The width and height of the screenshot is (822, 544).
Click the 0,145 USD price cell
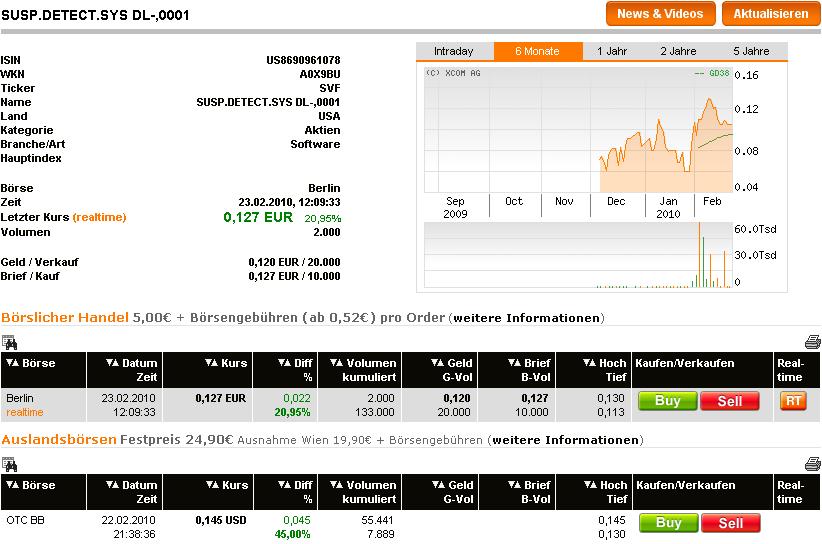[x=221, y=520]
